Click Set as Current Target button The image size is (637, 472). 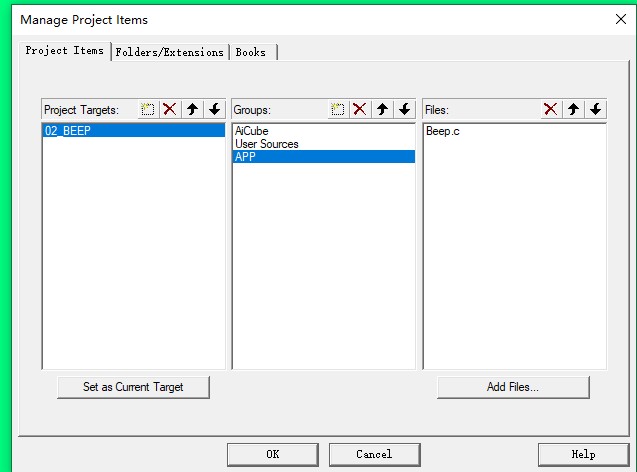[133, 387]
